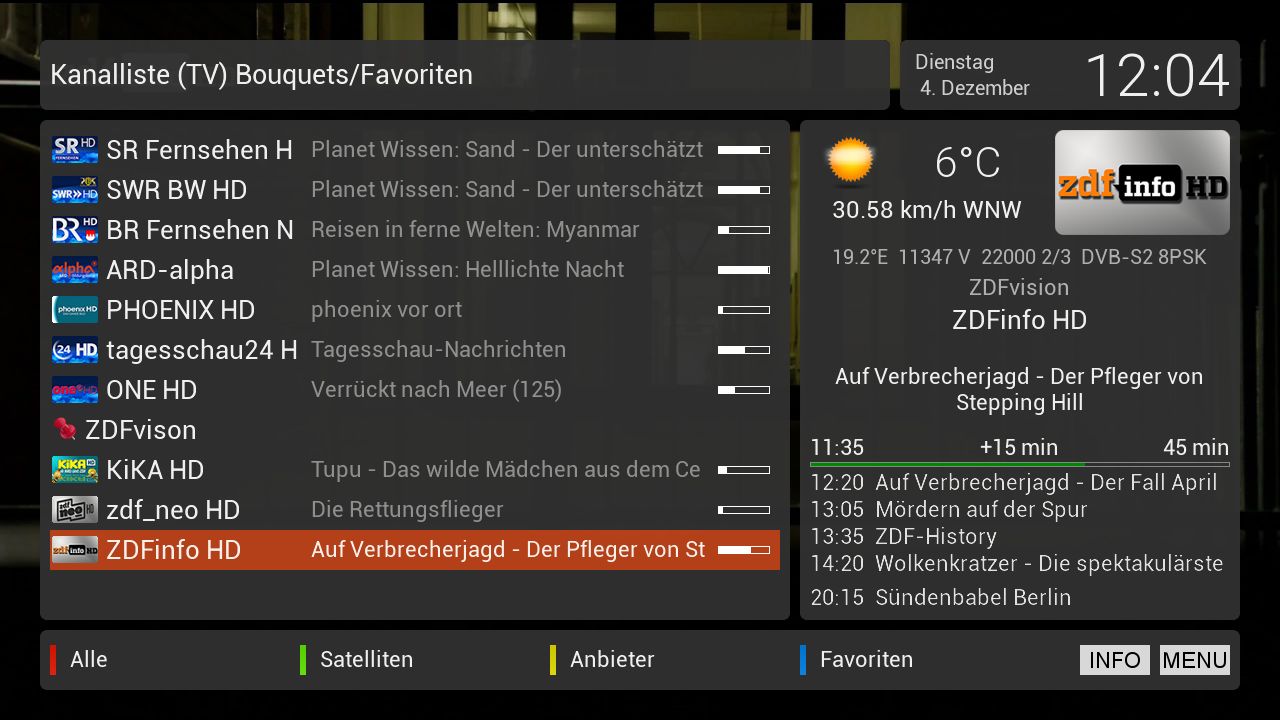Screen dimensions: 1280x720
Task: Click the blue color key next to Favoriten
Action: coord(803,660)
